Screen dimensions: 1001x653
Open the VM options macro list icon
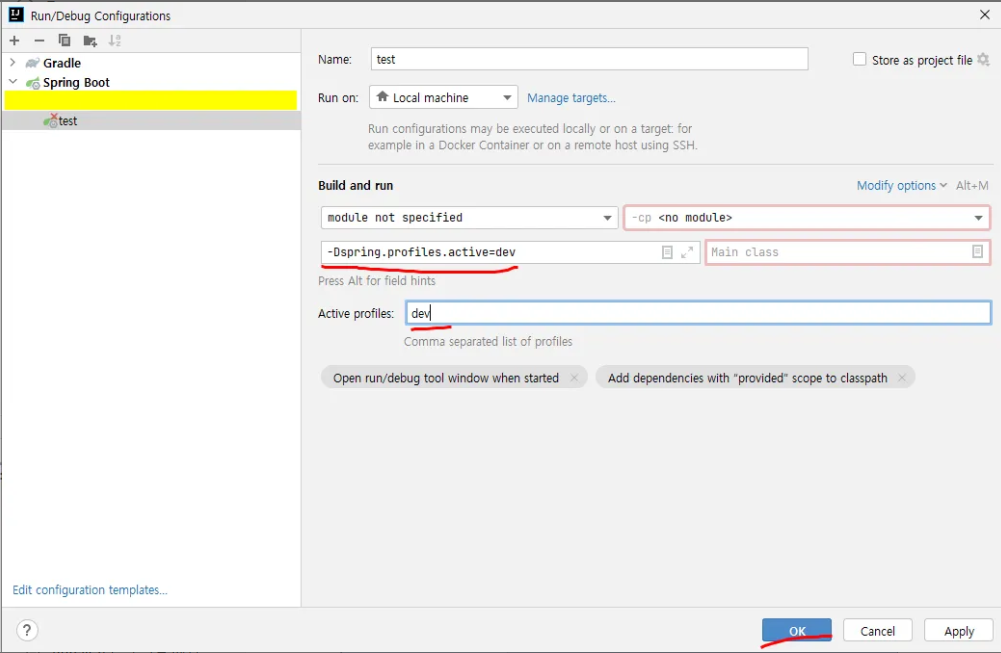[x=667, y=252]
